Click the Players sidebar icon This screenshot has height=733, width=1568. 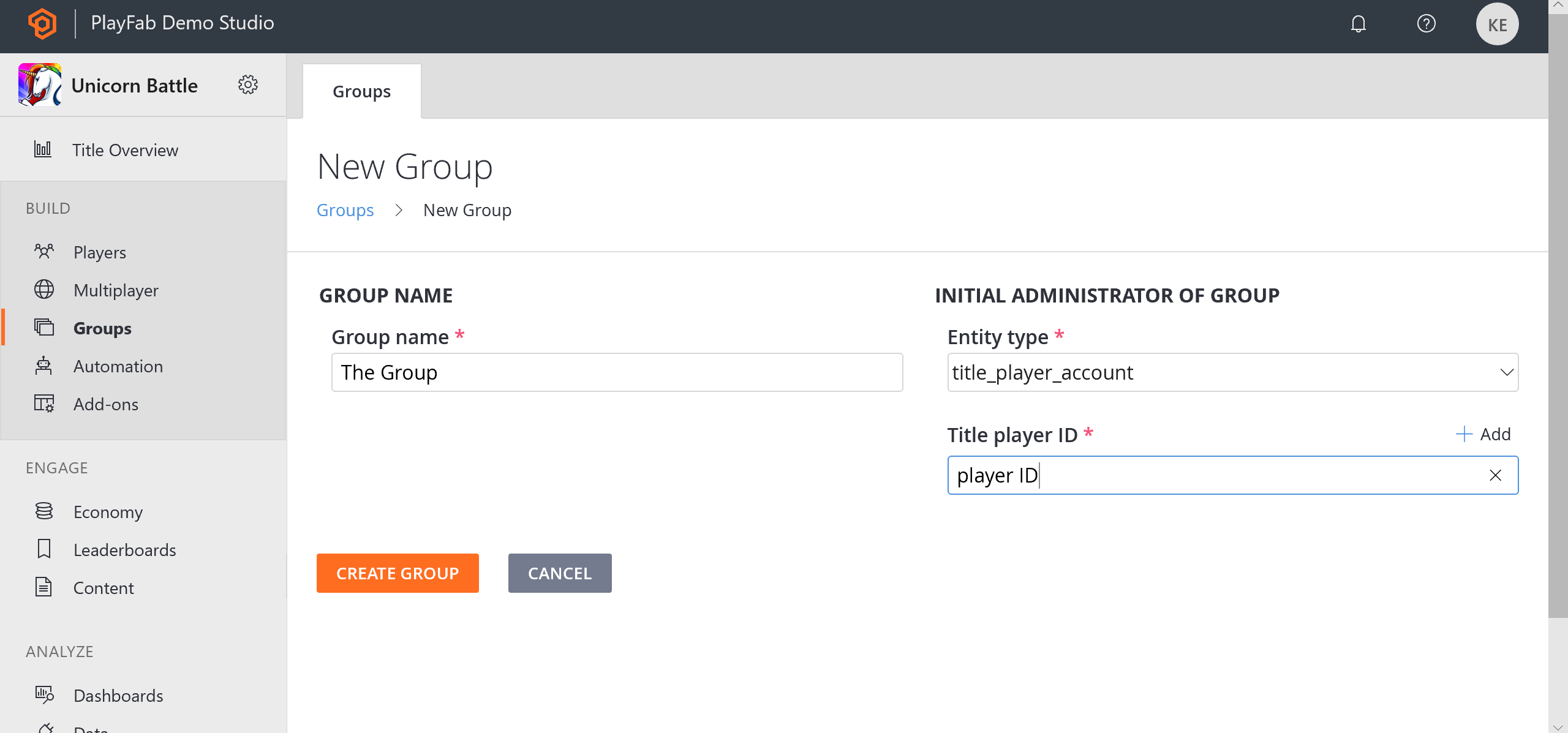(x=43, y=252)
